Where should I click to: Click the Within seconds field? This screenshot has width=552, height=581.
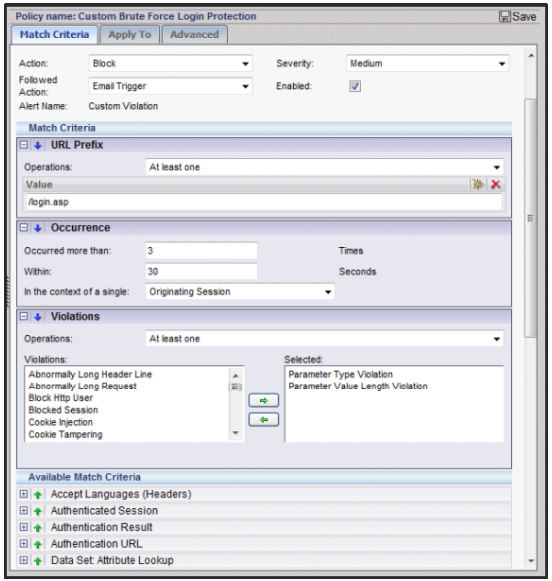(x=202, y=272)
